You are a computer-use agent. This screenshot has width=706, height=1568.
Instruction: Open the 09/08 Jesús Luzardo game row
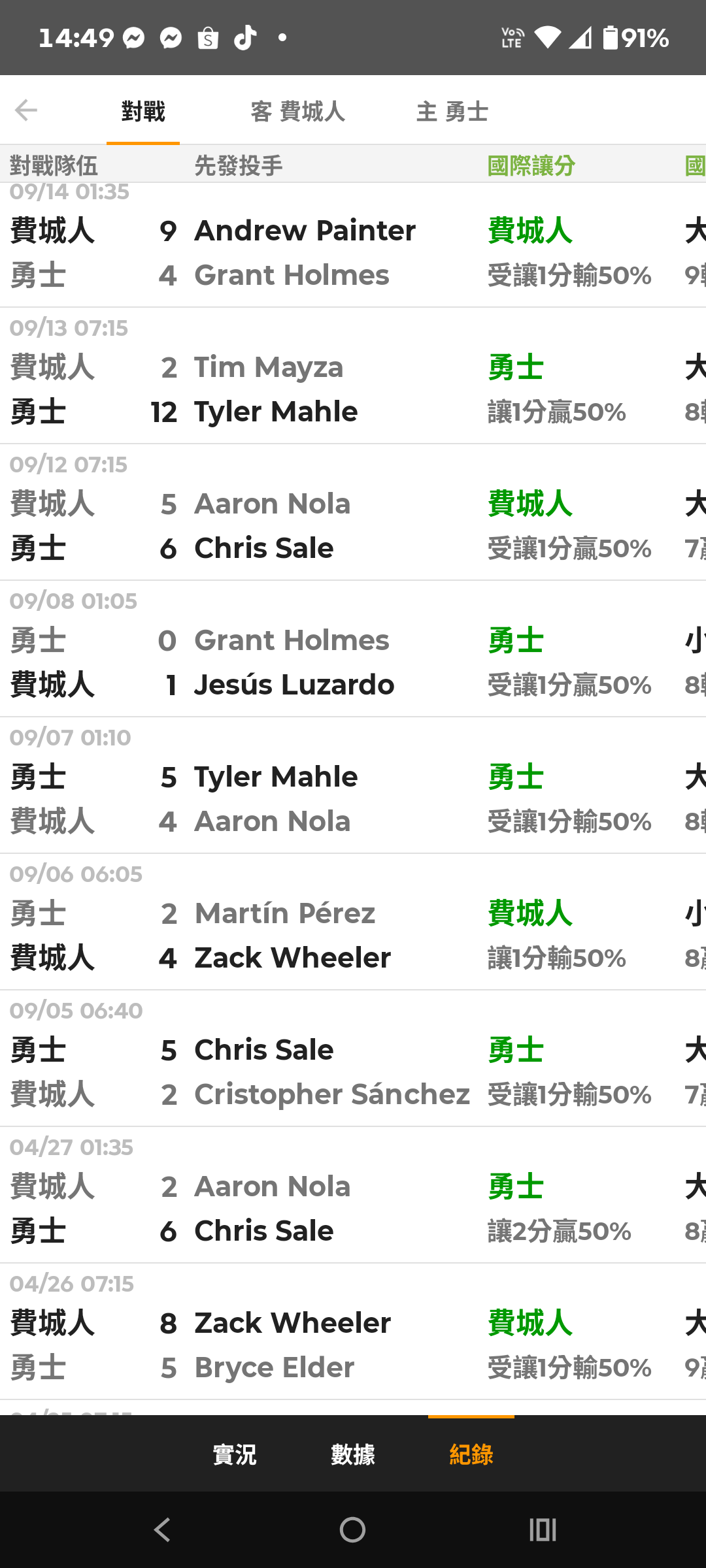(353, 649)
